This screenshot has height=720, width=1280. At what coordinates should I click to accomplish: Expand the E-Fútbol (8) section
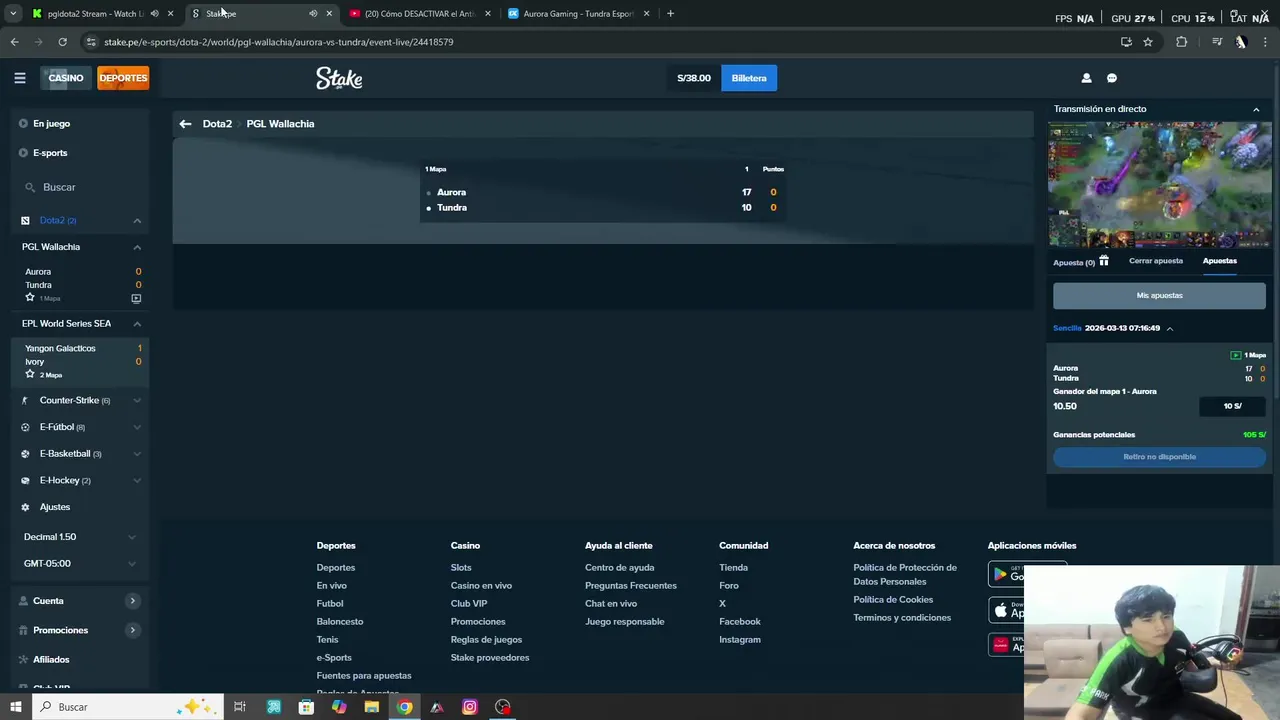[x=137, y=427]
